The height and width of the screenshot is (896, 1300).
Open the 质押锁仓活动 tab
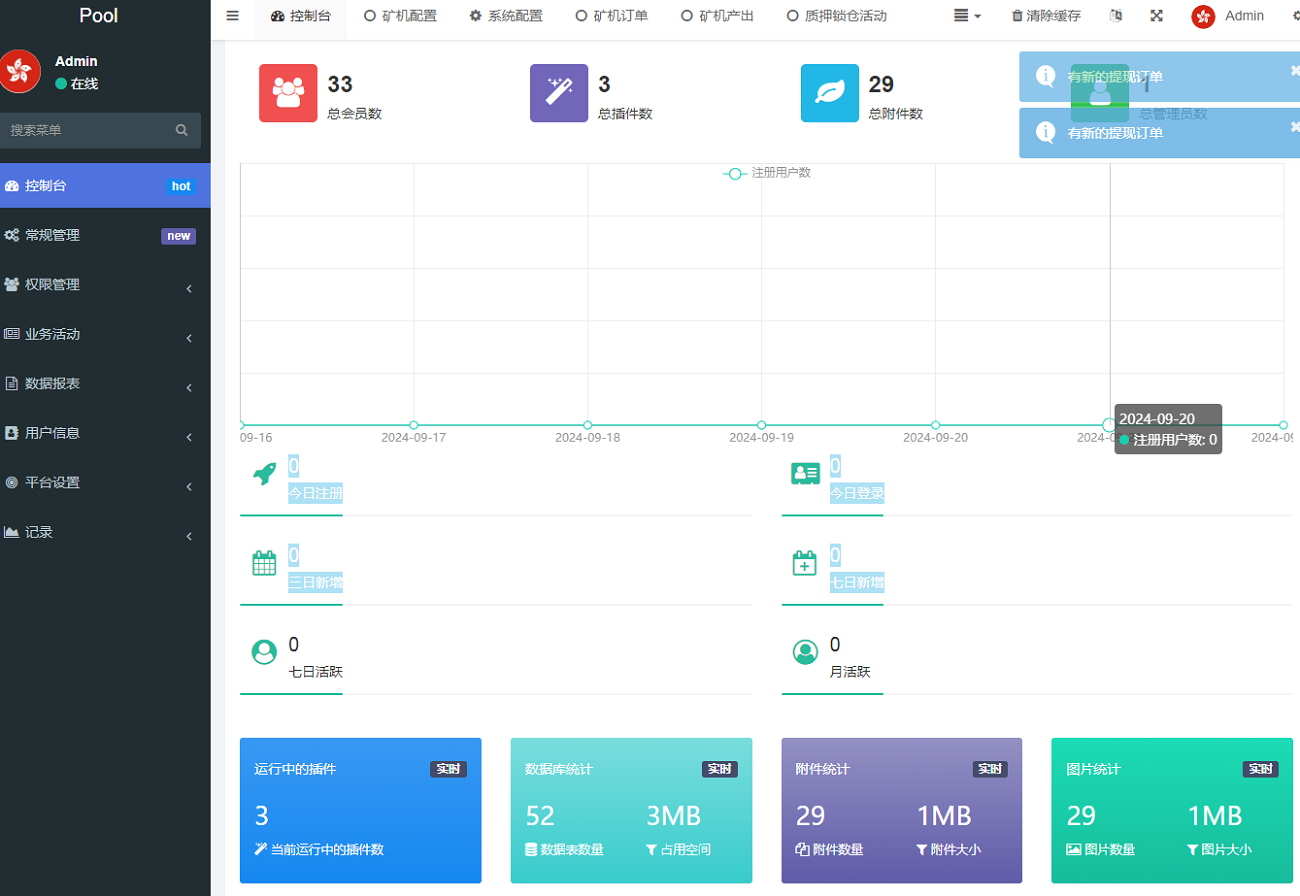pos(836,16)
